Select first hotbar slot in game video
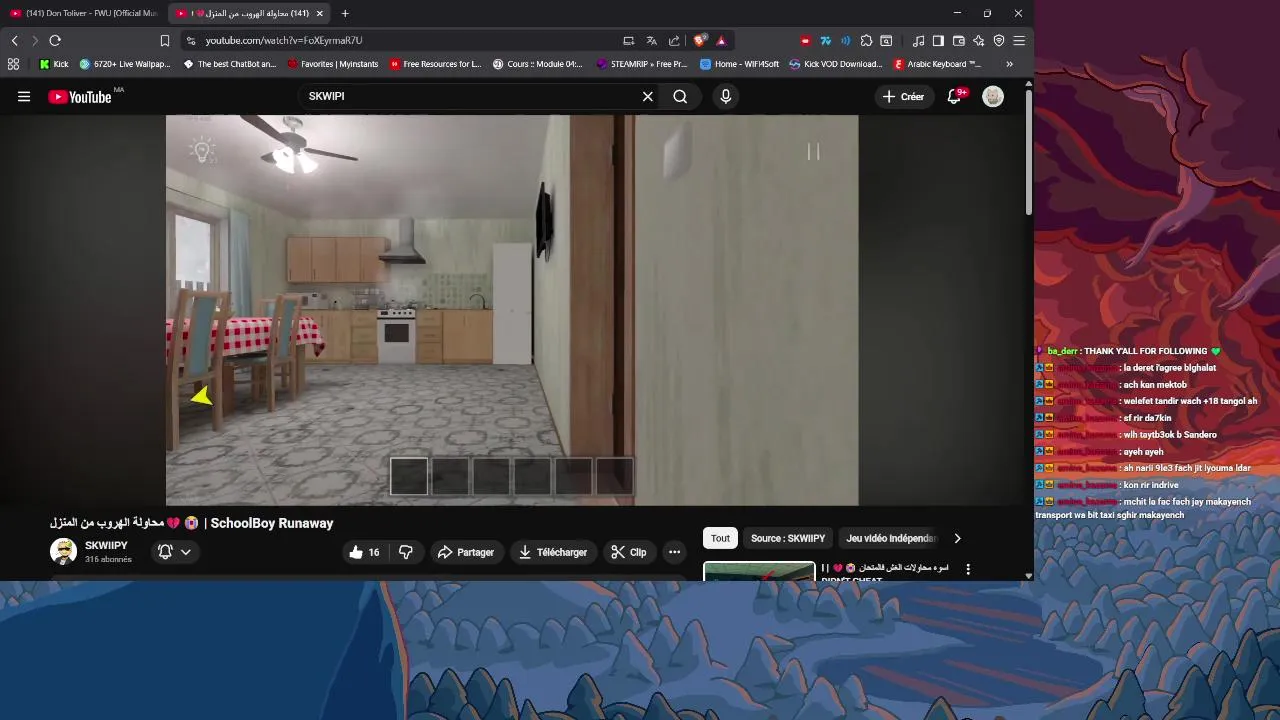The width and height of the screenshot is (1280, 720). tap(408, 476)
